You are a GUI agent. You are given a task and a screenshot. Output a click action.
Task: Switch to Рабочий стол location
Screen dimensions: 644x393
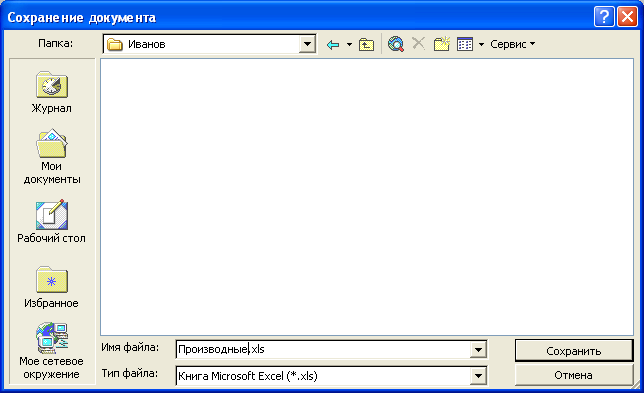coord(51,222)
